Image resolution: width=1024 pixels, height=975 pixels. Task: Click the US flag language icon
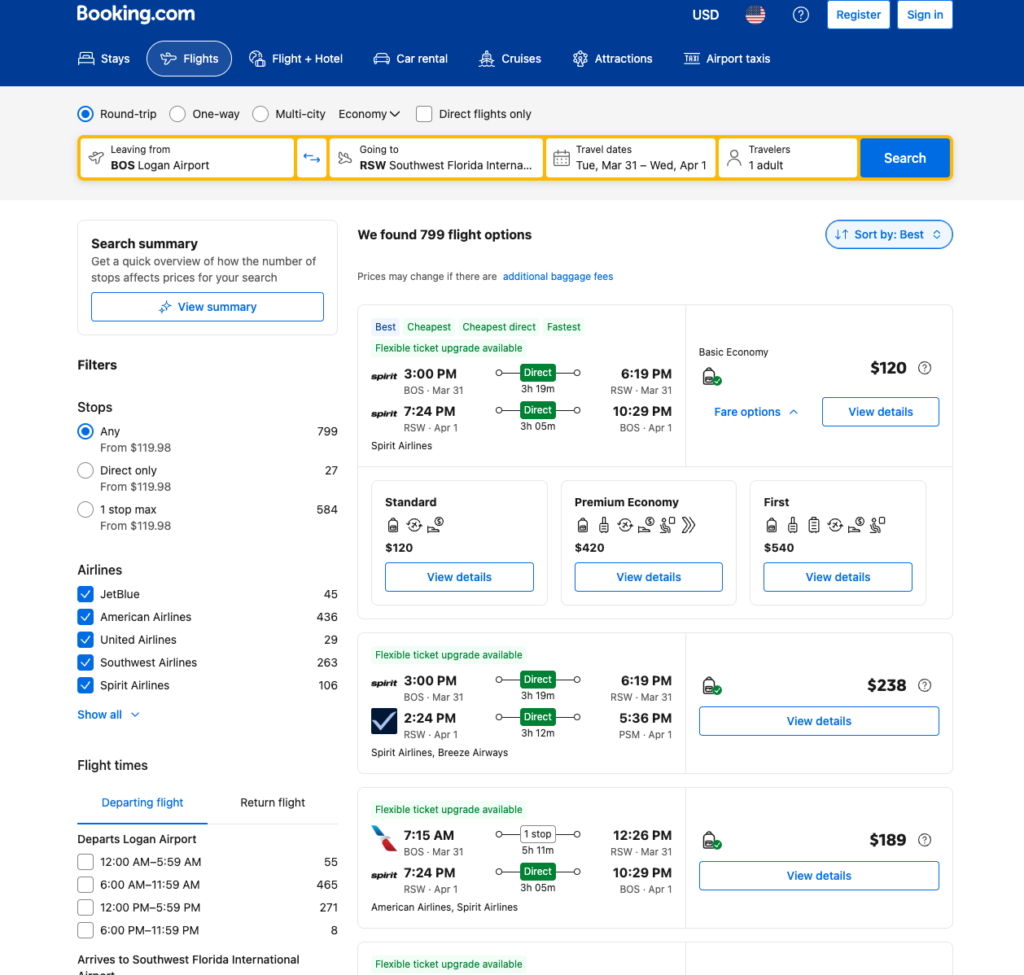(x=755, y=15)
